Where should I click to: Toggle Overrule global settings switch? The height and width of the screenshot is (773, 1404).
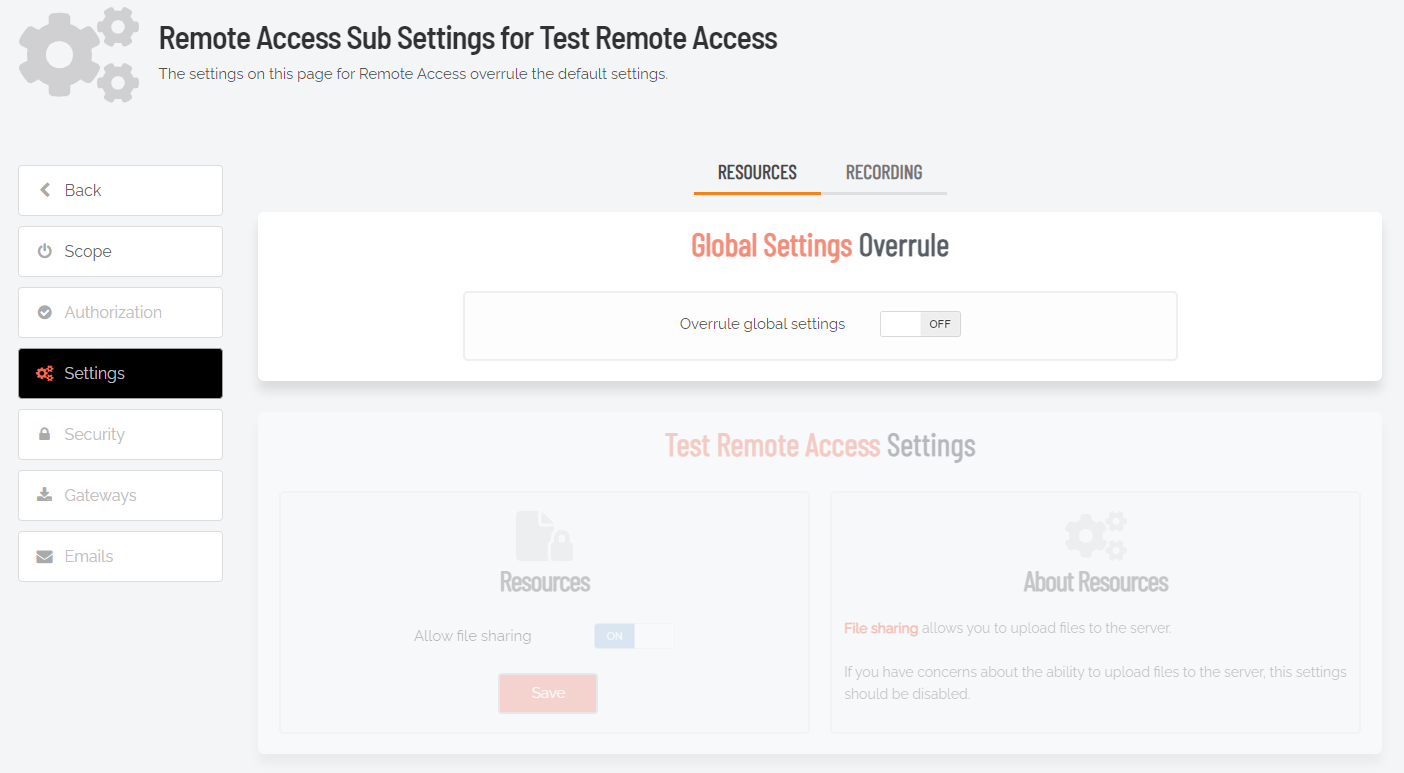tap(920, 324)
